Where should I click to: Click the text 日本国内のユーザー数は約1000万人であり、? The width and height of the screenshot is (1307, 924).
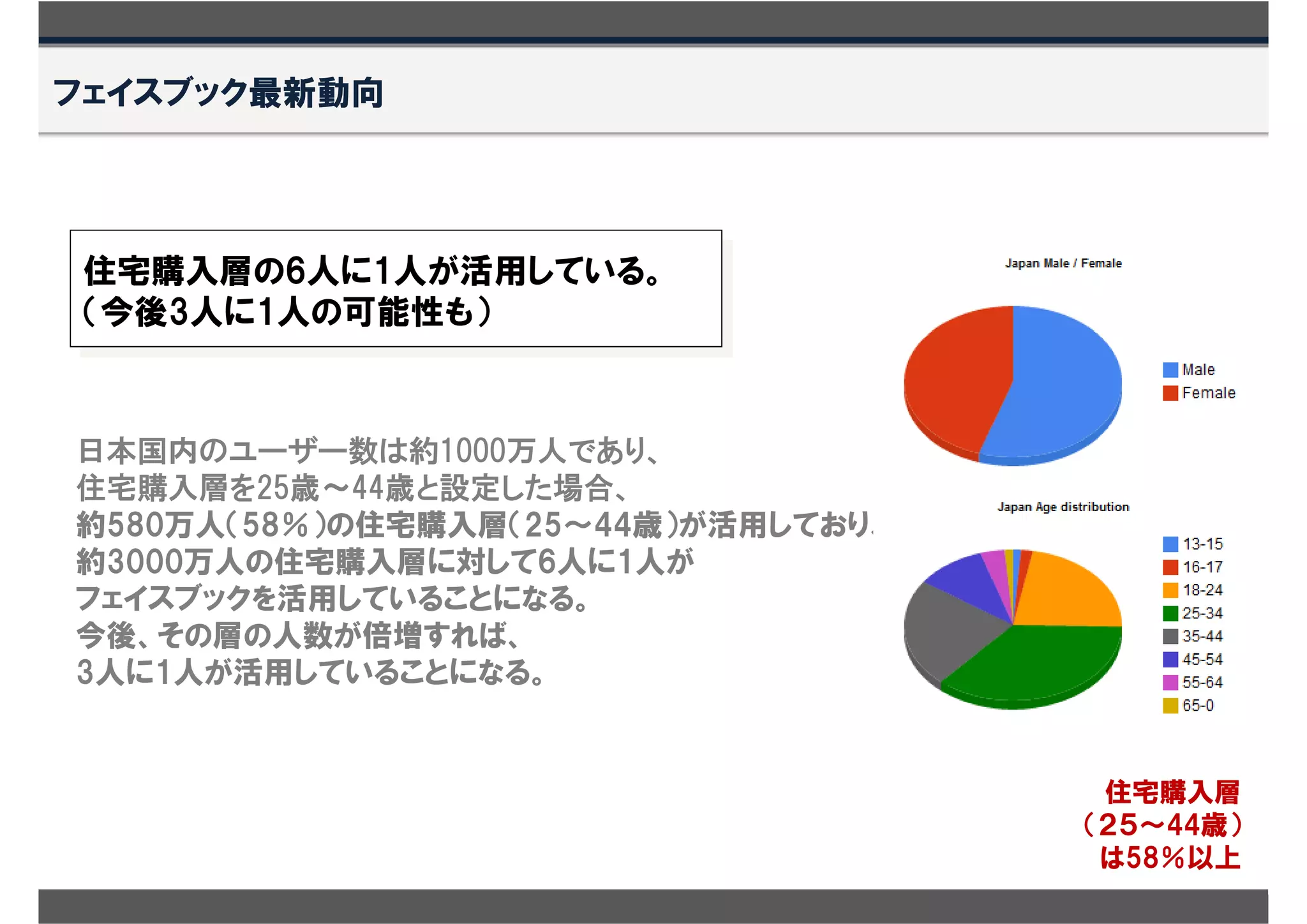point(368,451)
